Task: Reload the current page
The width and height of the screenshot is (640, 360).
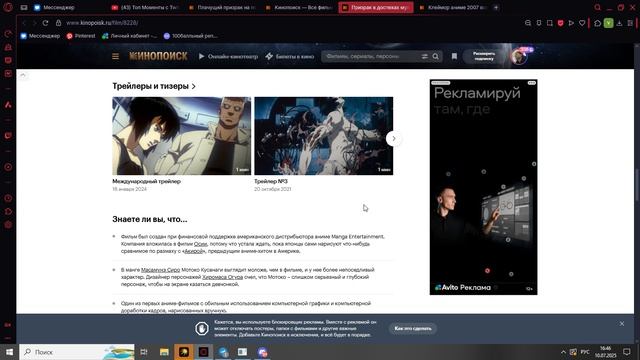Action: 46,23
